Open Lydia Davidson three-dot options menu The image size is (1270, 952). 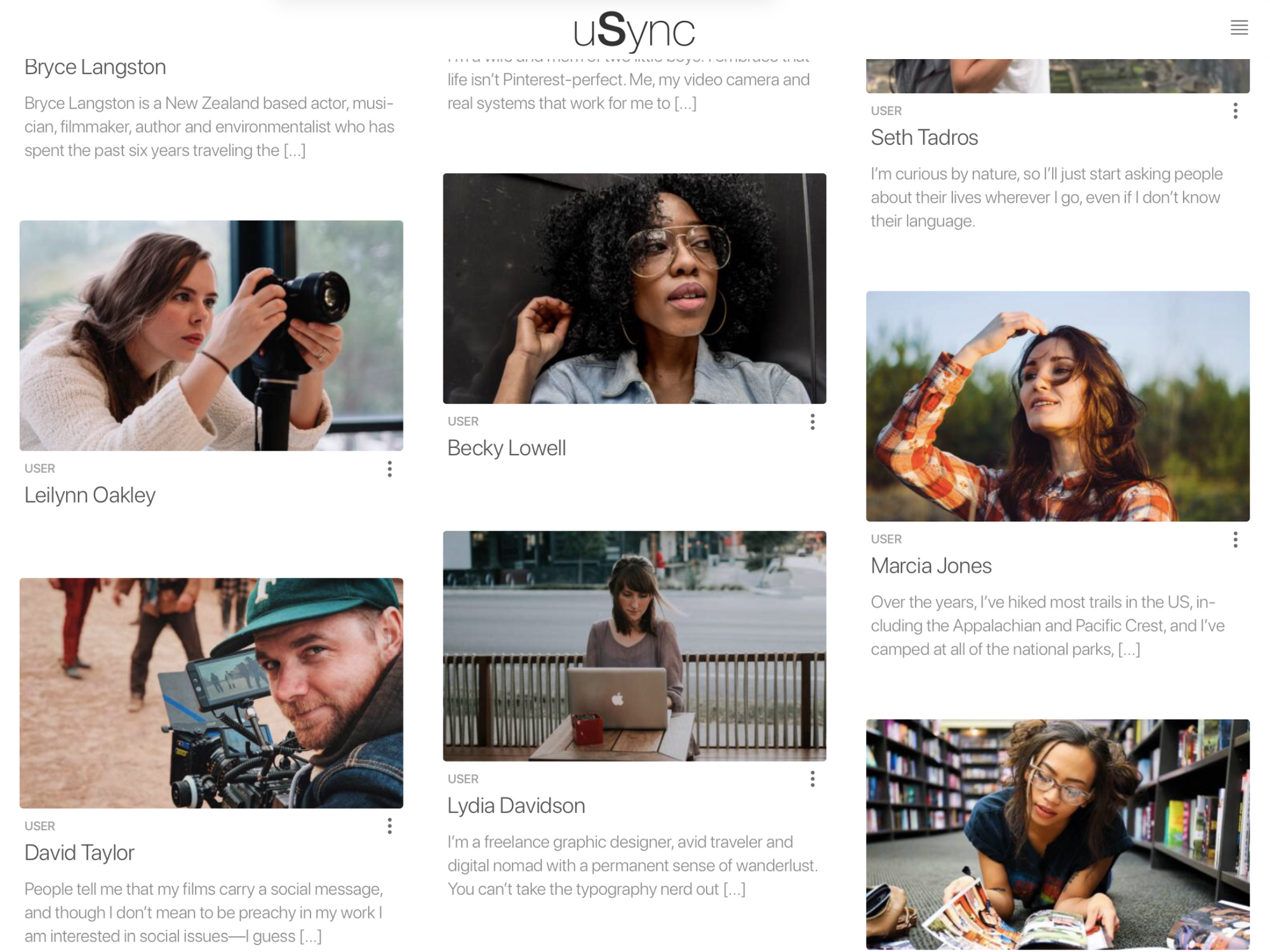812,779
